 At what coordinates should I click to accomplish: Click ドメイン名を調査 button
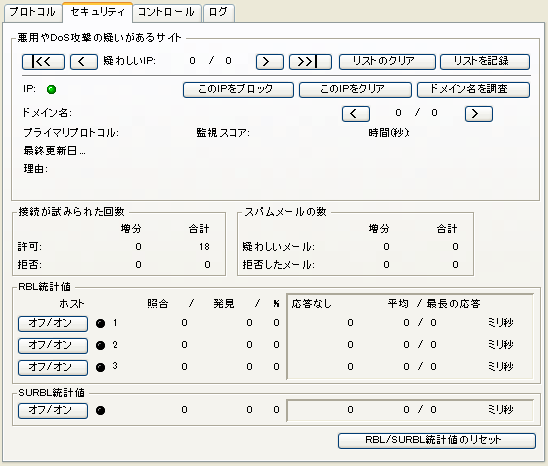coord(473,90)
